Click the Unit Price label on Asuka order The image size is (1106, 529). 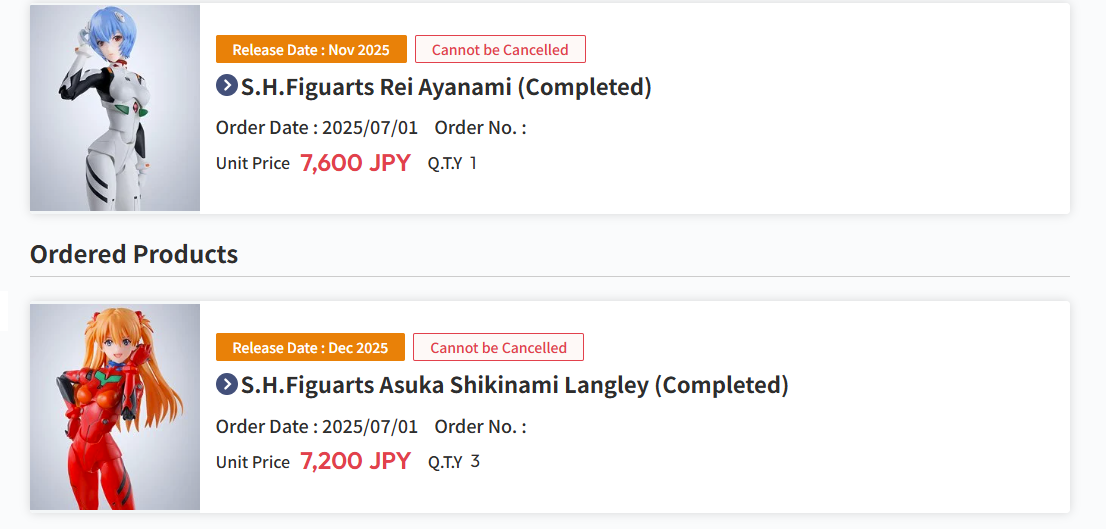point(253,462)
